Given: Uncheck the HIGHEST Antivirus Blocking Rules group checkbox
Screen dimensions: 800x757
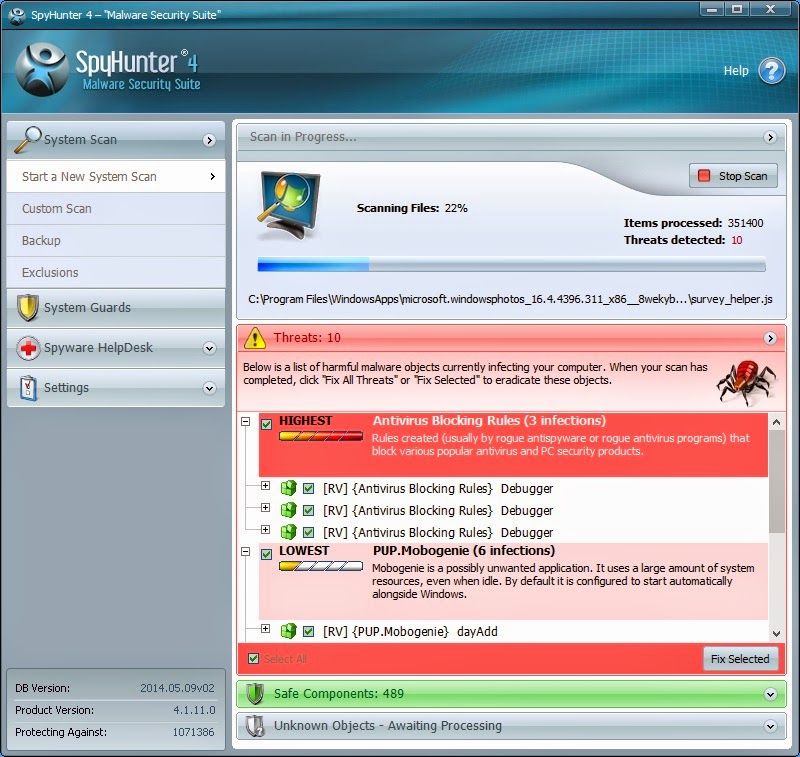Looking at the screenshot, I should (x=266, y=424).
